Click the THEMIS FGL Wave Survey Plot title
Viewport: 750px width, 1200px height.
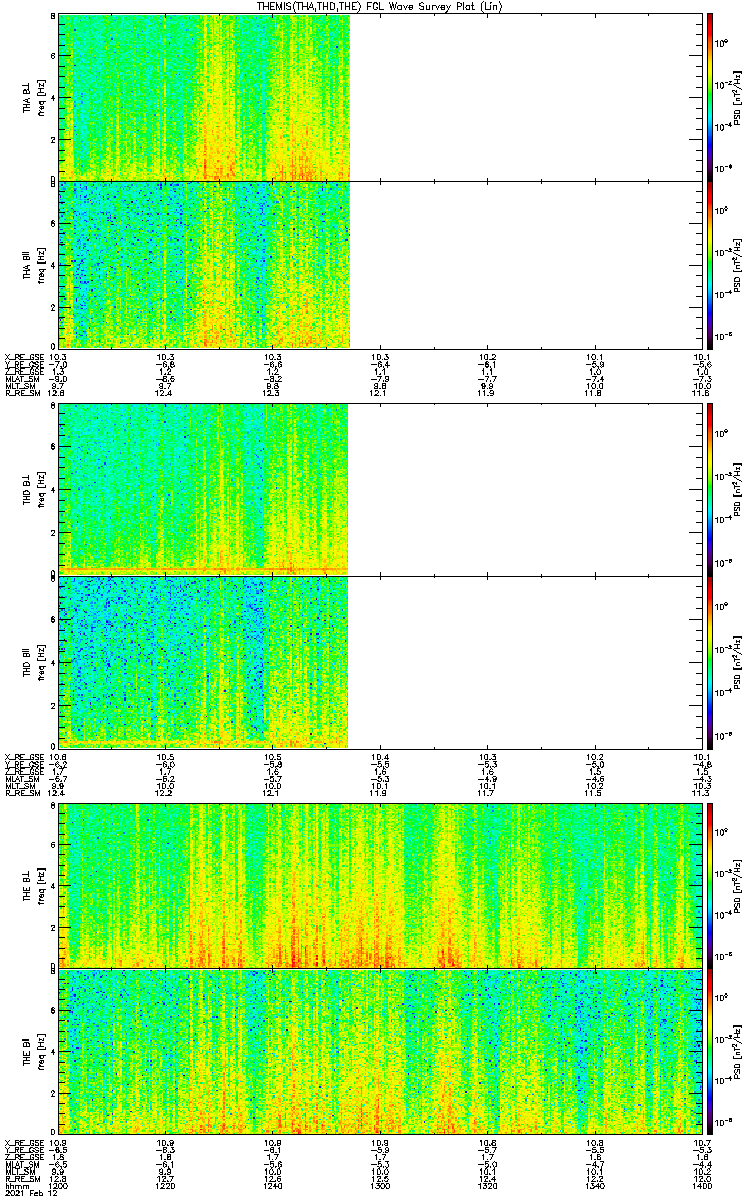click(x=379, y=6)
